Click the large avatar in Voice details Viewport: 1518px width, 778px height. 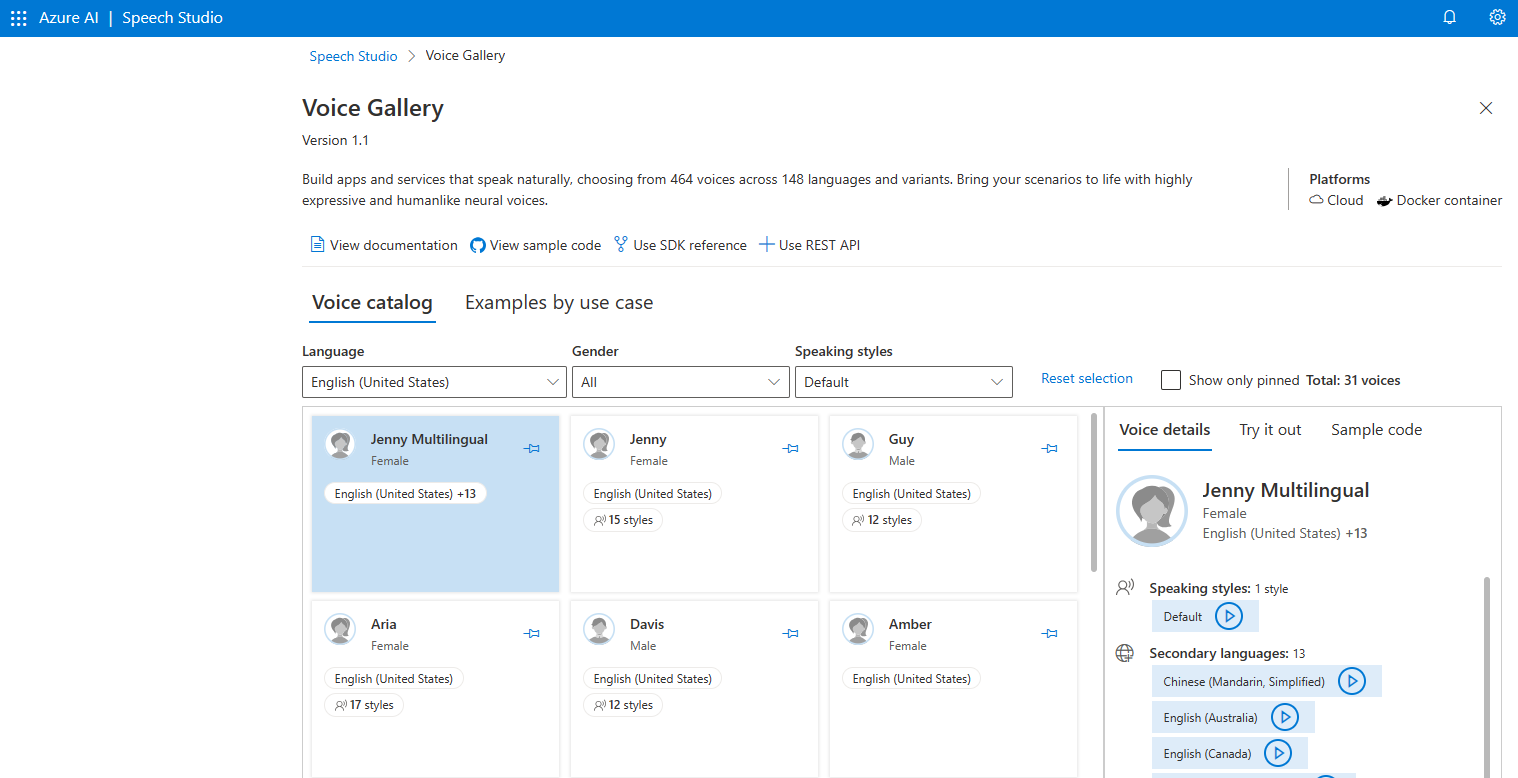1152,510
